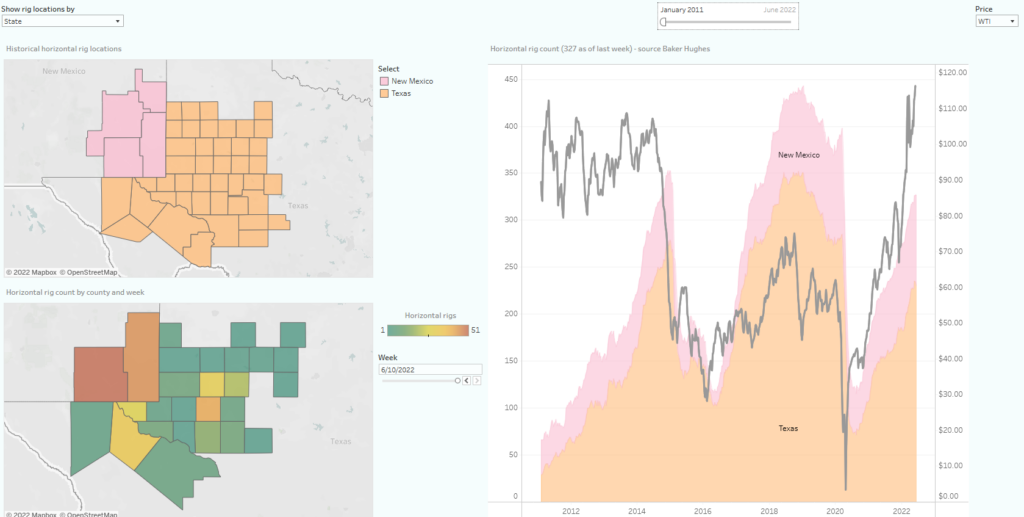Click the Week slider round handle

[x=457, y=380]
